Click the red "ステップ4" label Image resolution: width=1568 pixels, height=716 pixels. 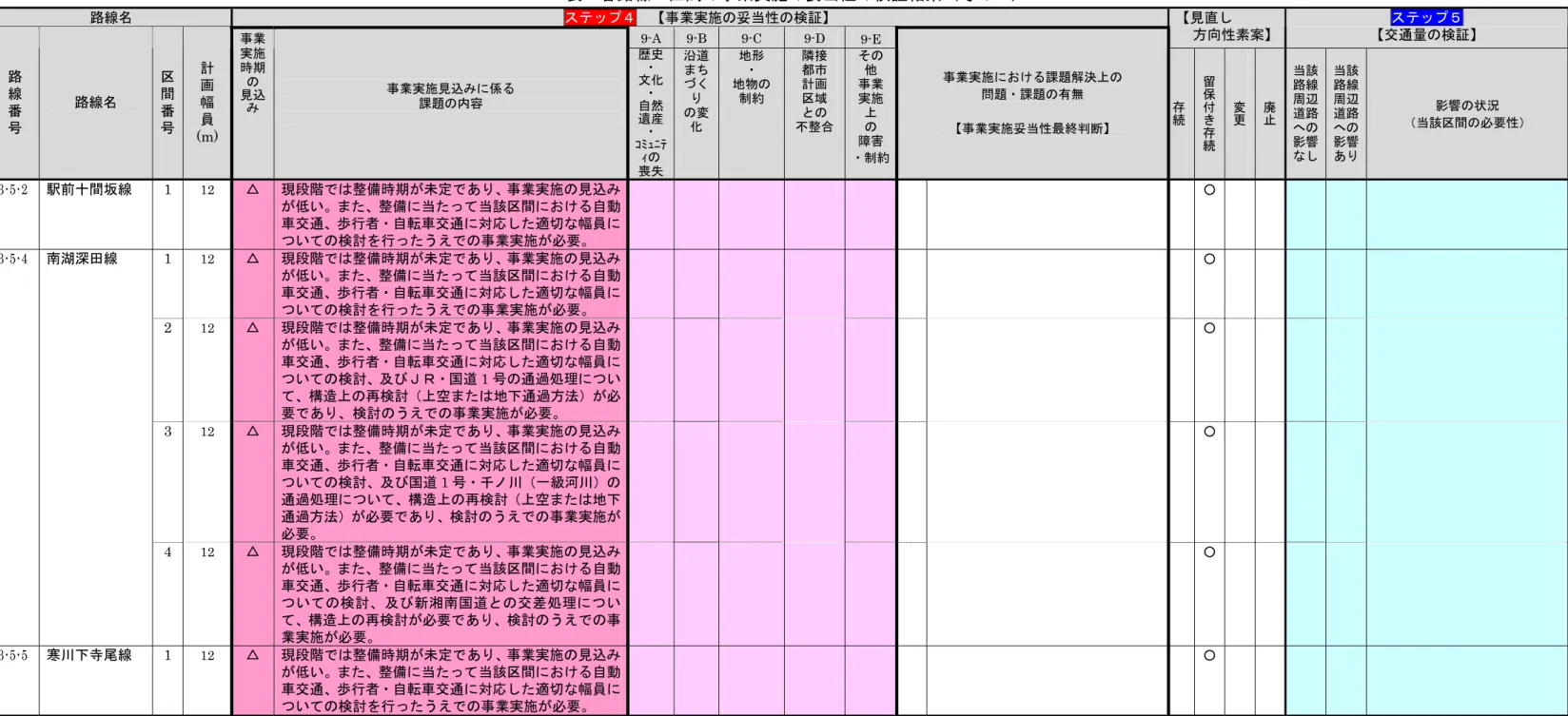pyautogui.click(x=599, y=17)
